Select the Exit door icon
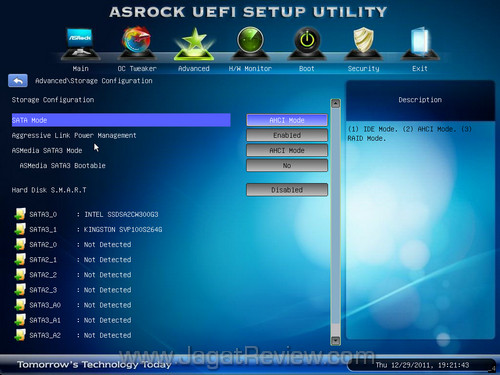The width and height of the screenshot is (500, 375). tap(420, 43)
